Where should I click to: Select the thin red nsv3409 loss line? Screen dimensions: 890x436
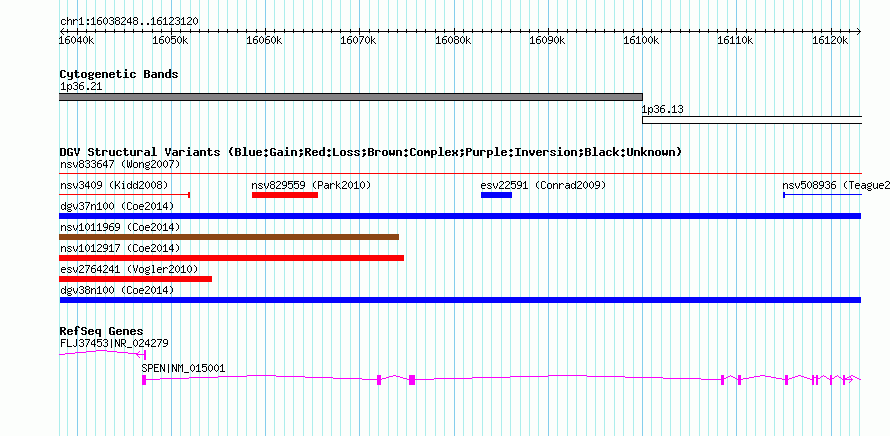[124, 195]
